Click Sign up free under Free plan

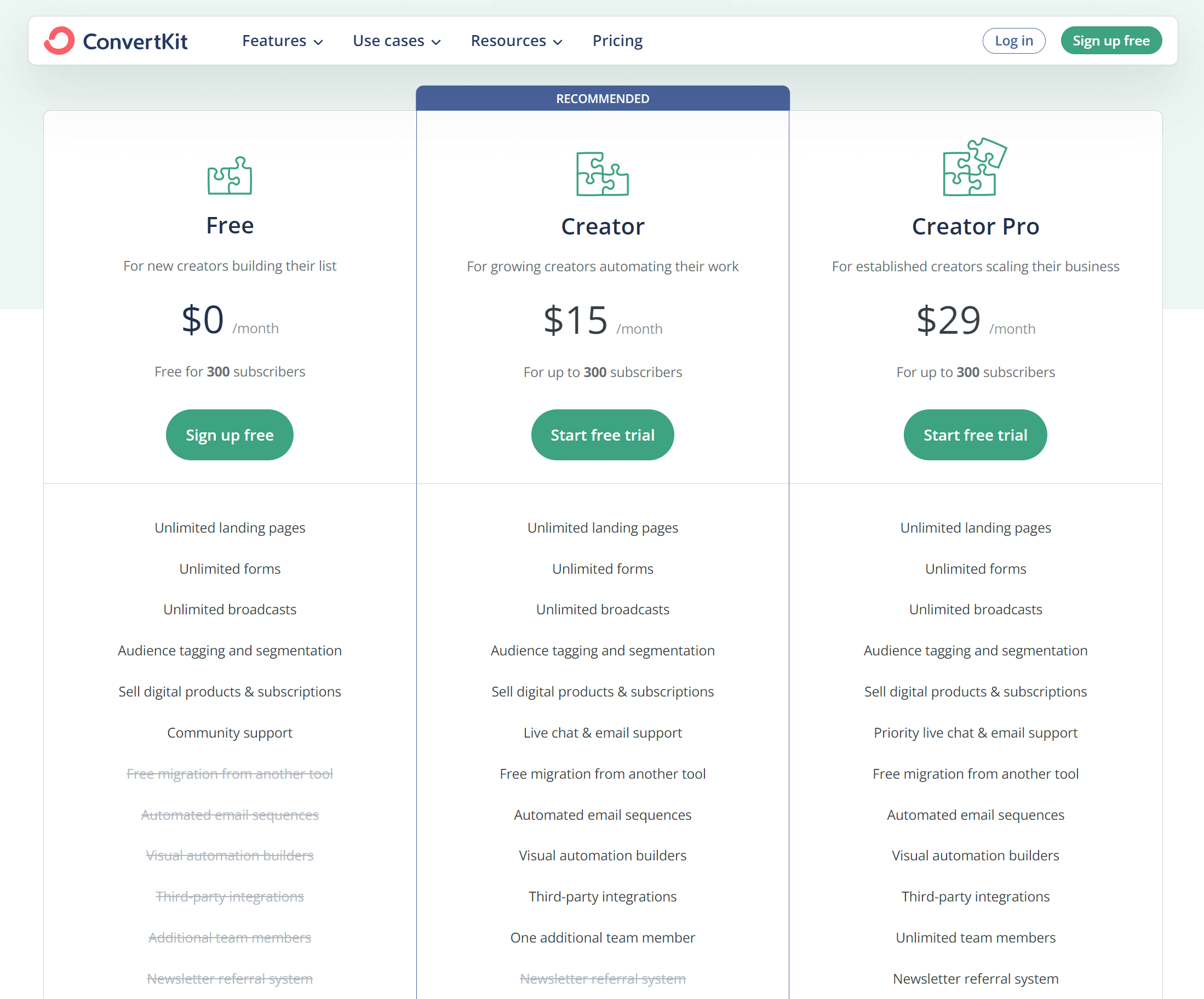pos(230,435)
